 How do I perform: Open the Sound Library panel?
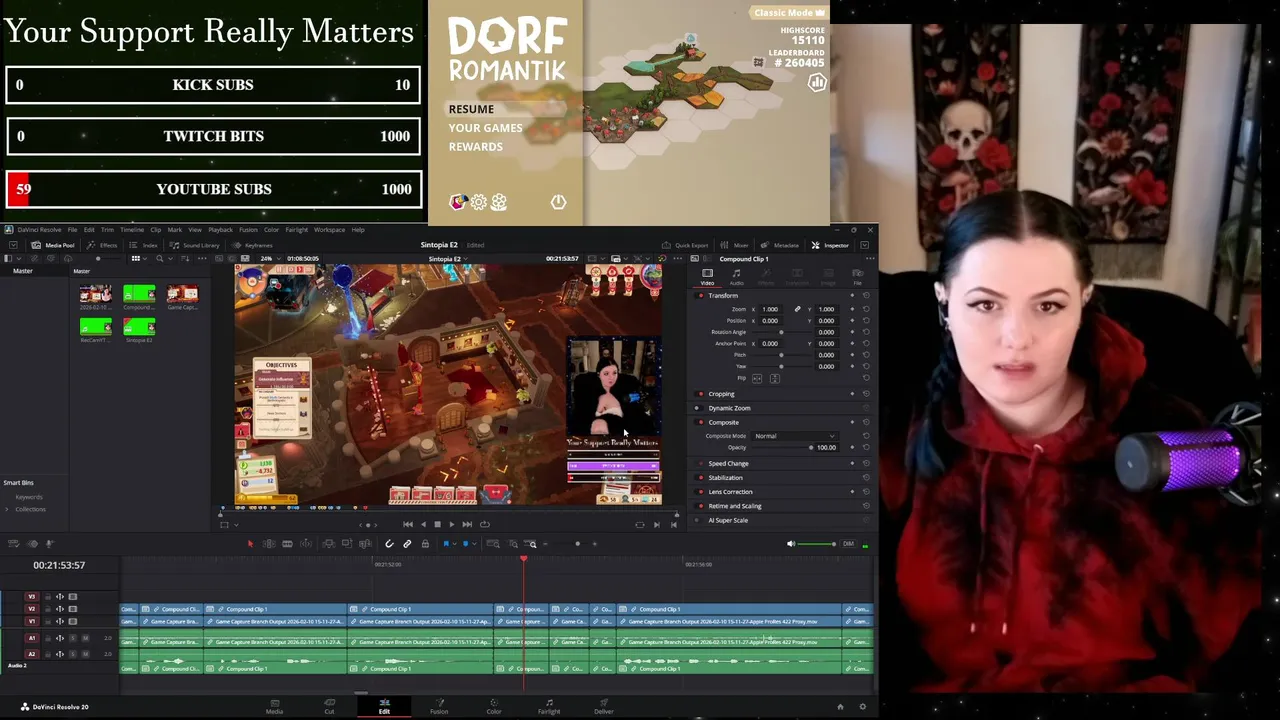[x=195, y=245]
